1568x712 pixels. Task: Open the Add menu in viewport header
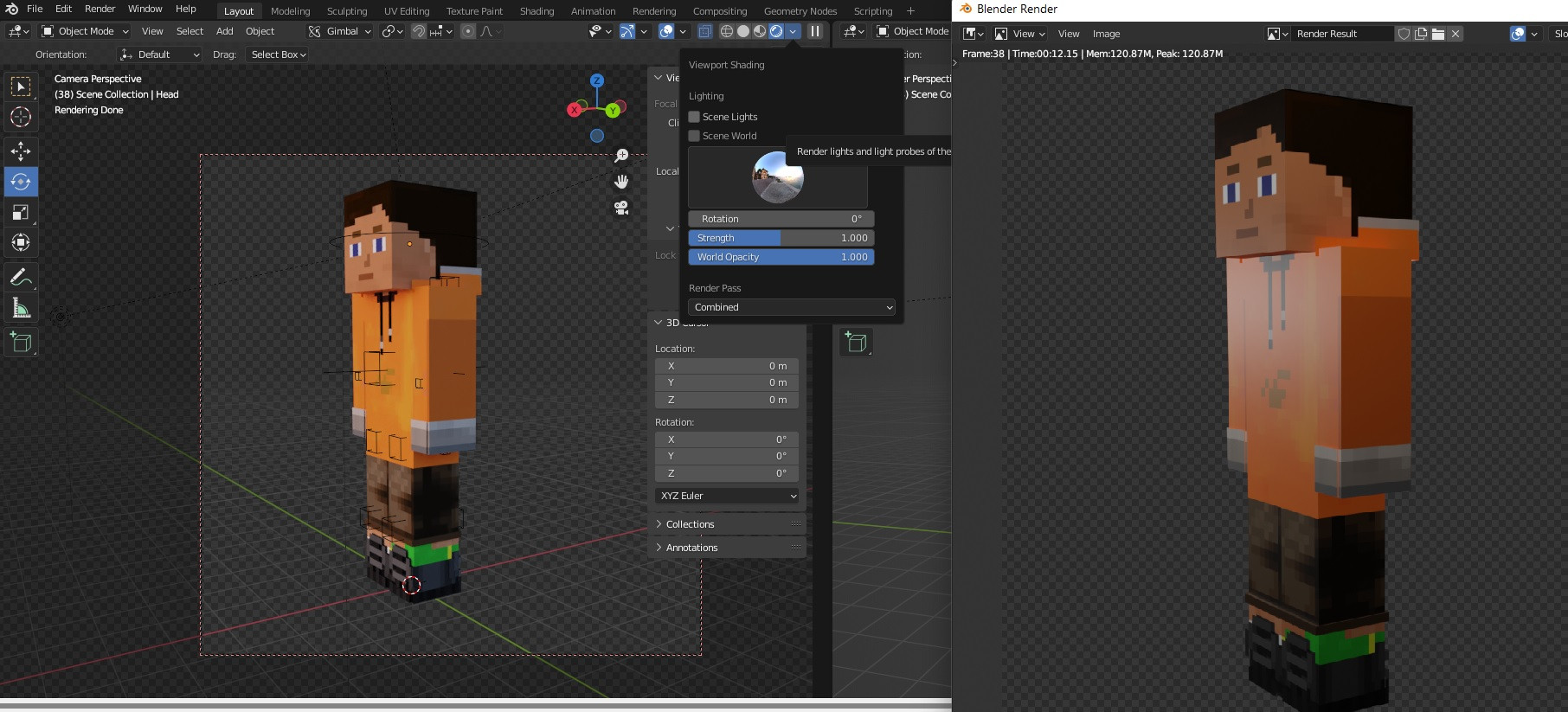coord(225,31)
